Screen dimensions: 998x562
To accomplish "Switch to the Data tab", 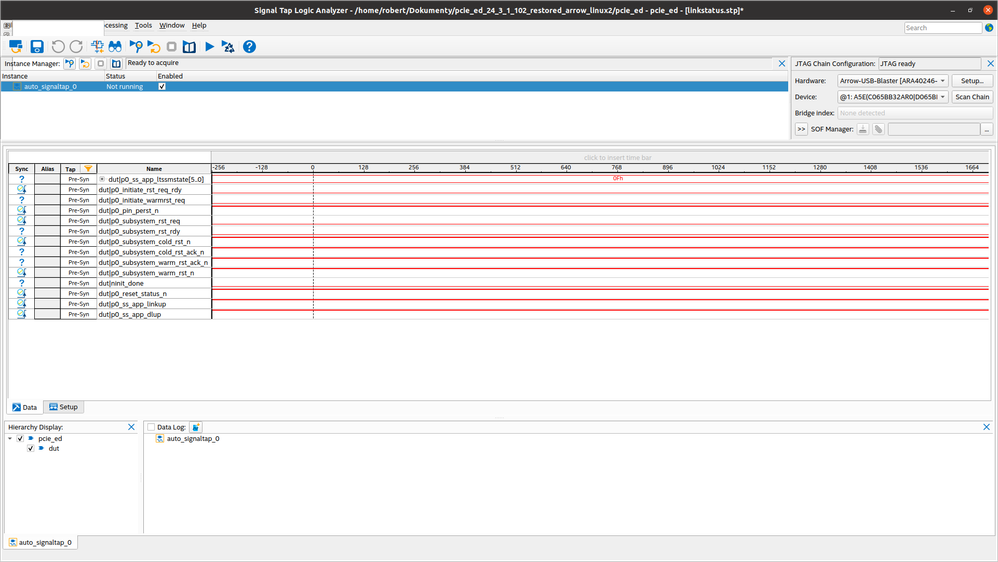I will coord(25,407).
